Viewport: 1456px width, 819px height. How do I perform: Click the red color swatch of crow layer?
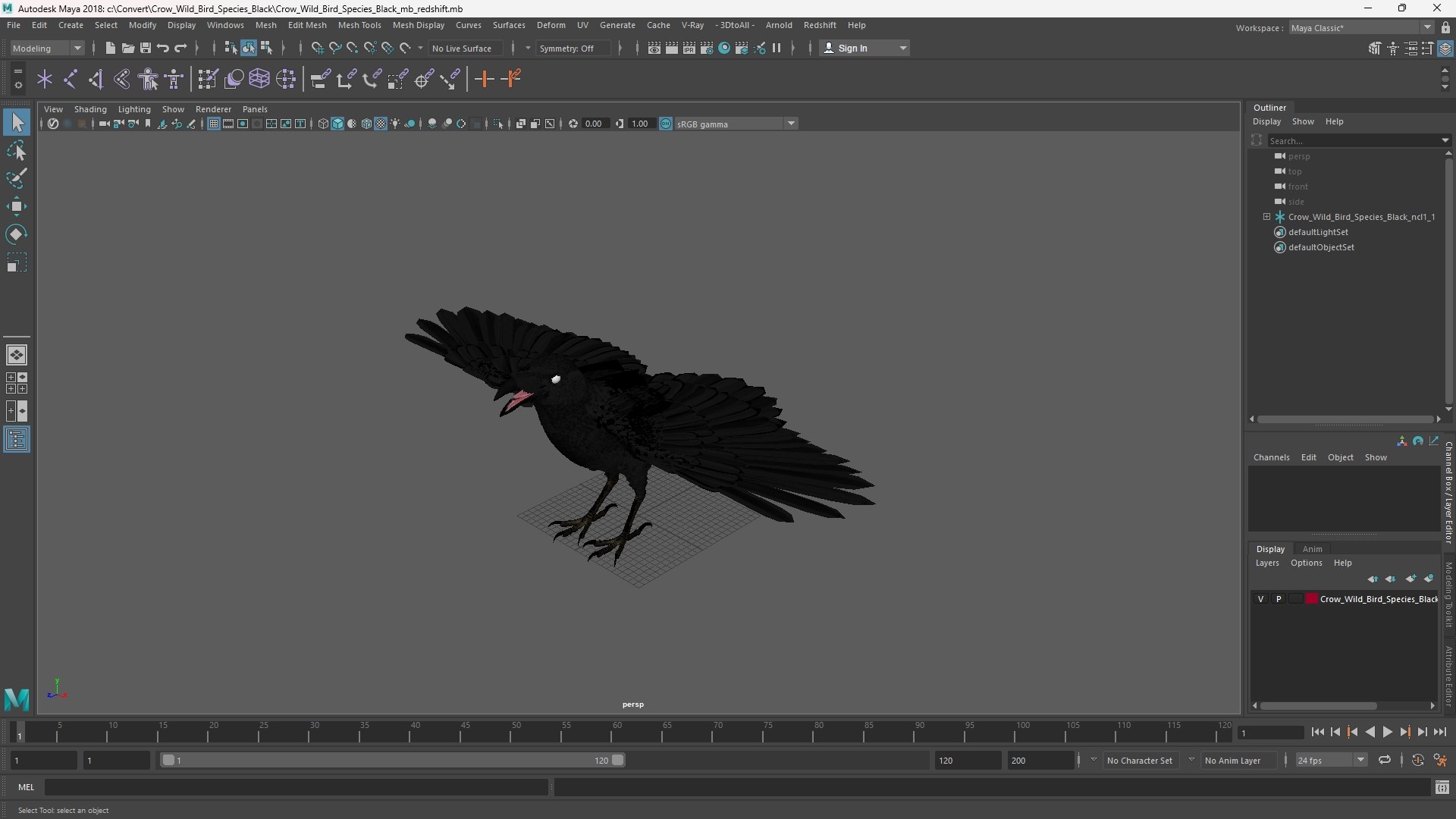pyautogui.click(x=1311, y=599)
